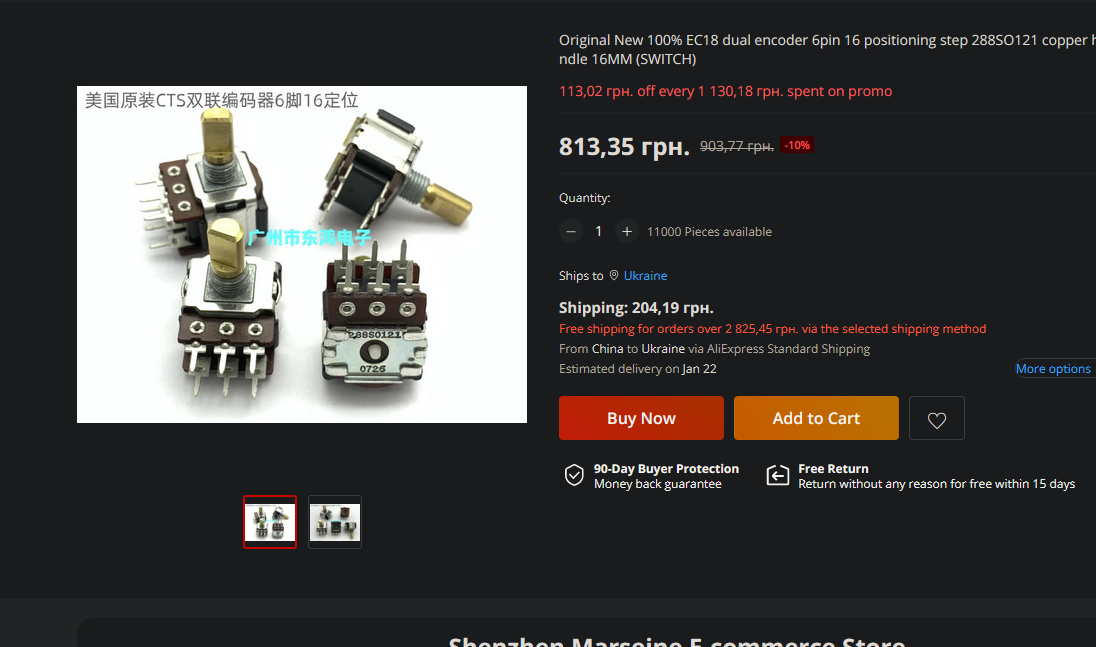
Task: Click the 90-Day Buyer Protection shield icon
Action: [574, 476]
